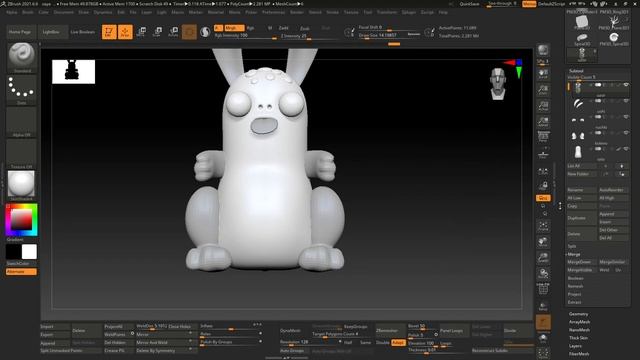The image size is (640, 360).
Task: Click the Scroll canvas icon
Action: (543, 74)
